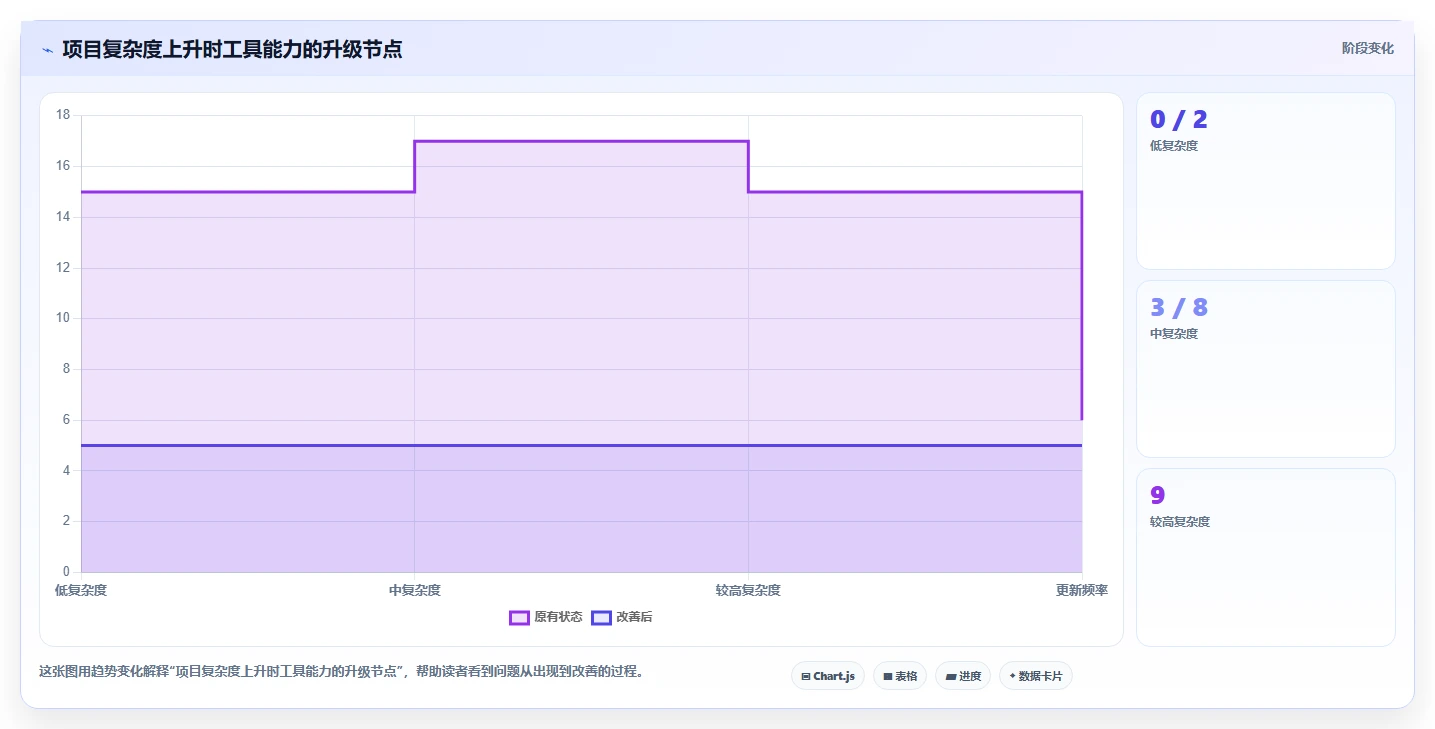Click the 较高复杂度 x-axis label
This screenshot has height=729, width=1435.
pos(748,590)
